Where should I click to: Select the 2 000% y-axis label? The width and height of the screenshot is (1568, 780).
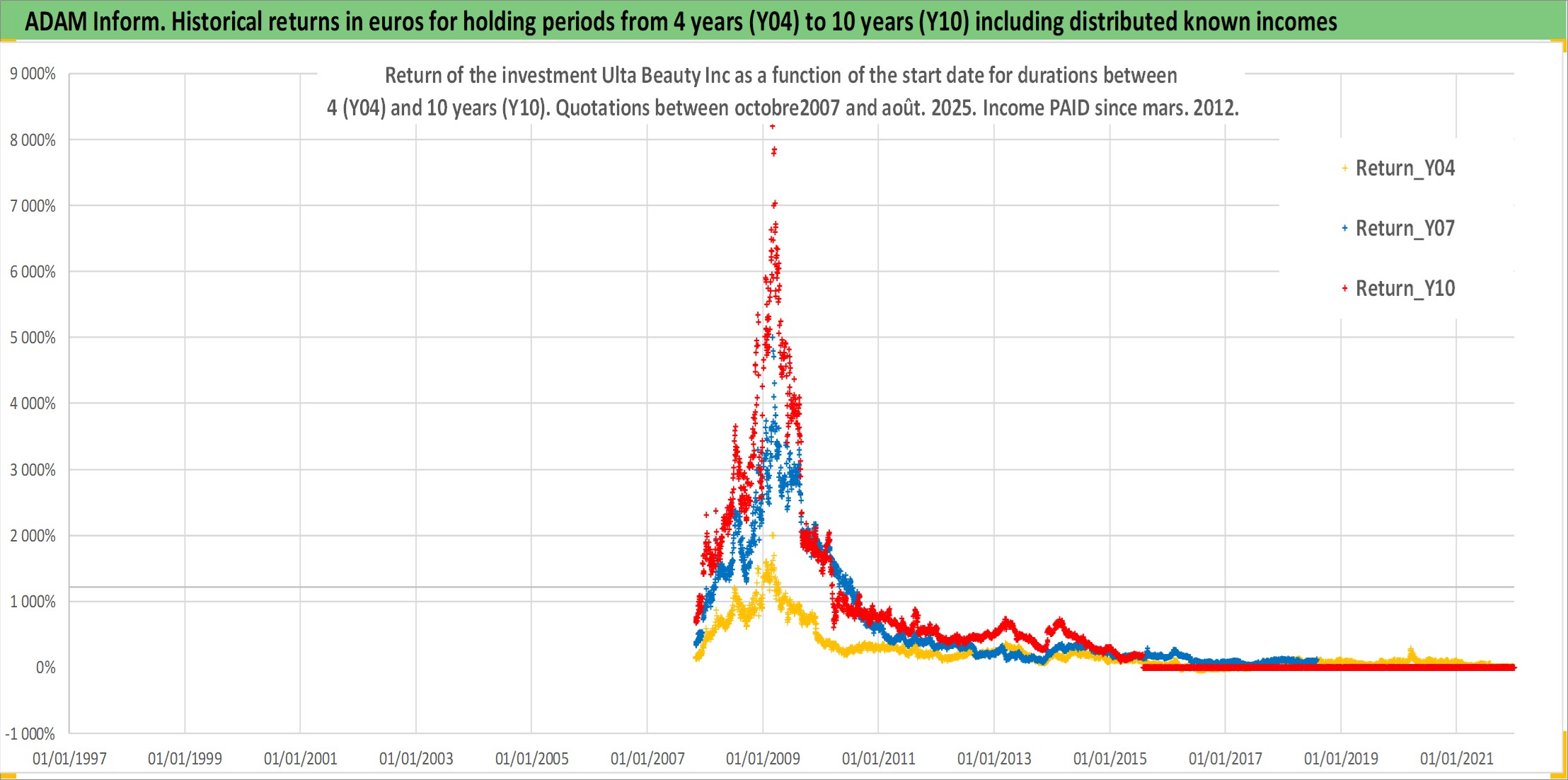(x=33, y=536)
